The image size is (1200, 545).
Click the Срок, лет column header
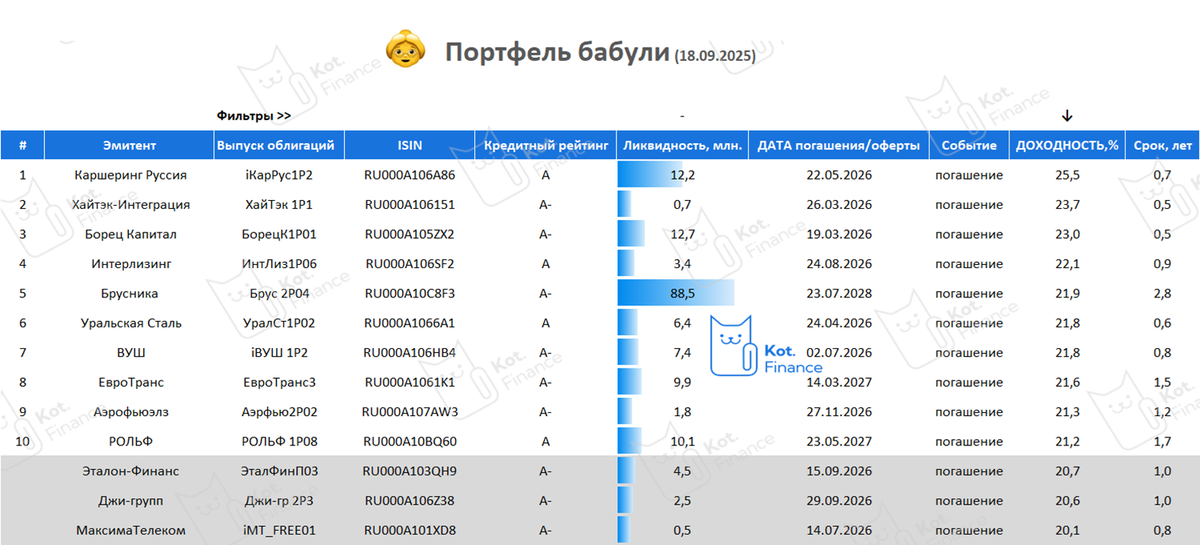click(x=1164, y=145)
